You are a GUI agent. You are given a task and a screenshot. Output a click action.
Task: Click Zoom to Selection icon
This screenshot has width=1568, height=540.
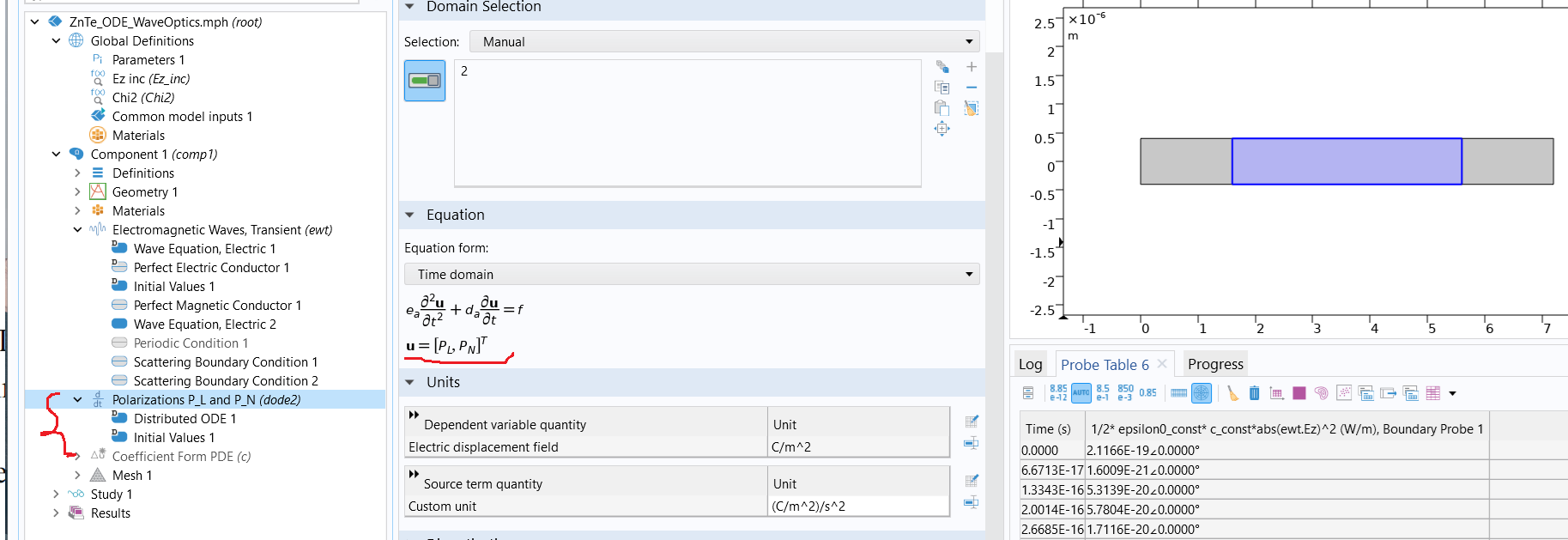(942, 129)
